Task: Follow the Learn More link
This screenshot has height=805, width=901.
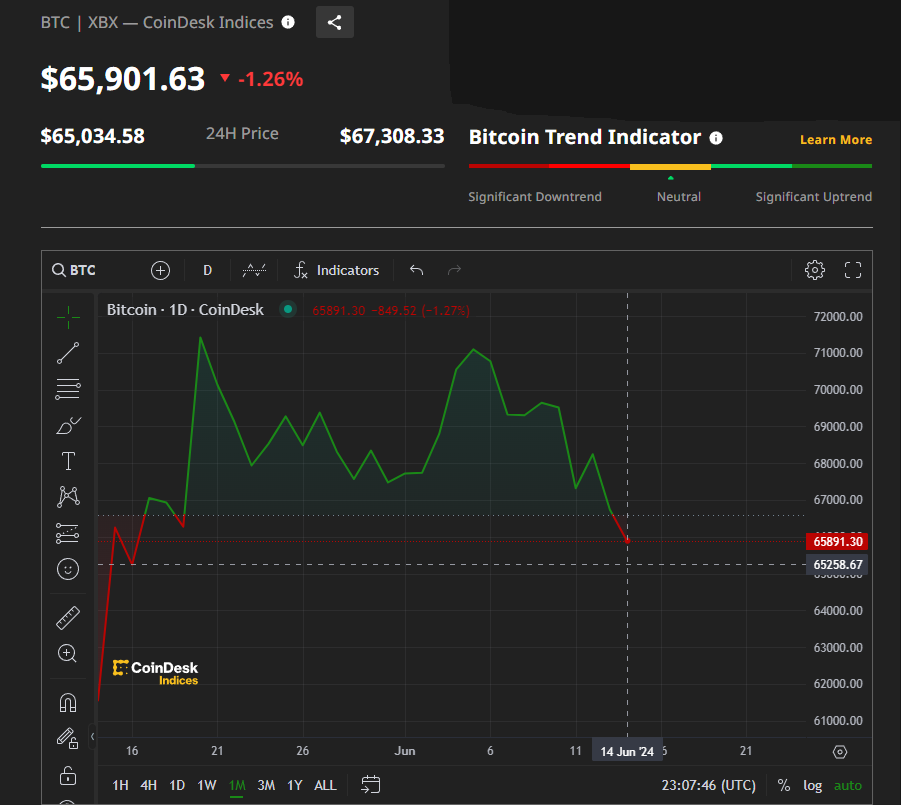Action: click(835, 140)
